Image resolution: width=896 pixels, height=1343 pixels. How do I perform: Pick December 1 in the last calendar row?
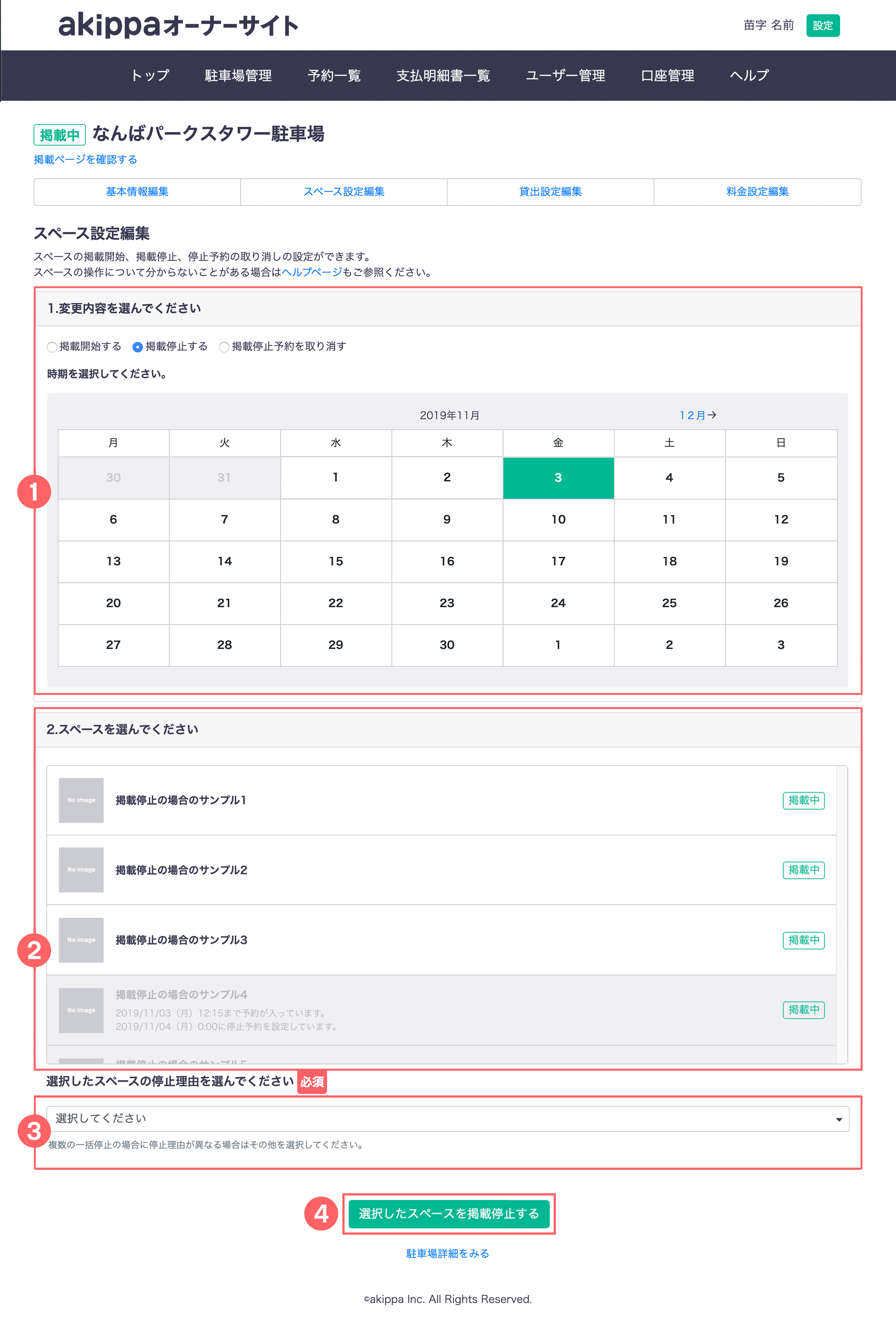[558, 645]
